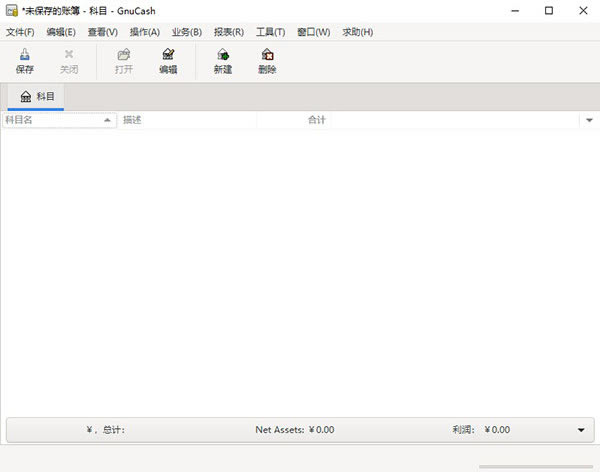Click the 编辑 (Edit) account icon

tap(168, 56)
